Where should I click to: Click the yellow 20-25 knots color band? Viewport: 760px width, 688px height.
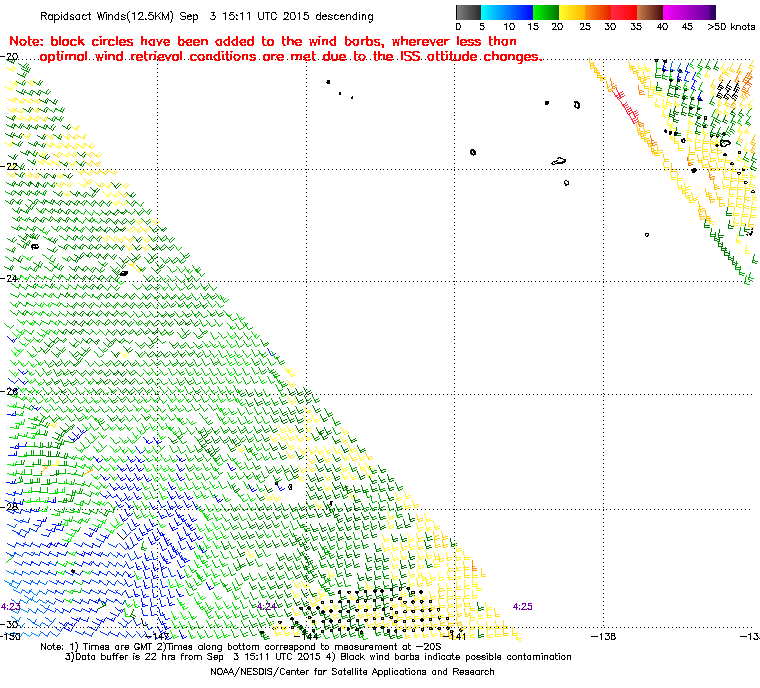click(x=572, y=12)
